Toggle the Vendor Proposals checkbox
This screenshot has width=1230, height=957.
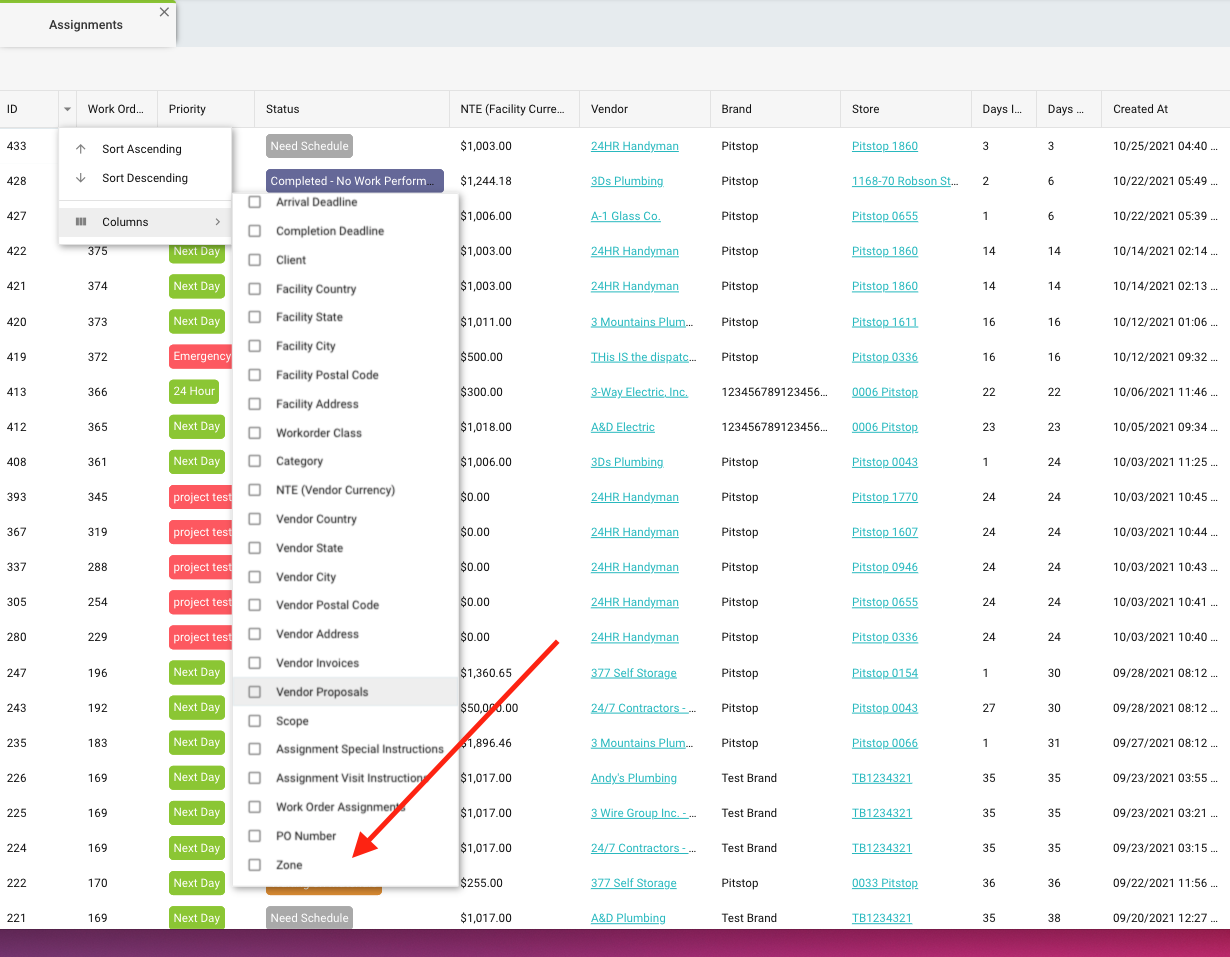(255, 692)
